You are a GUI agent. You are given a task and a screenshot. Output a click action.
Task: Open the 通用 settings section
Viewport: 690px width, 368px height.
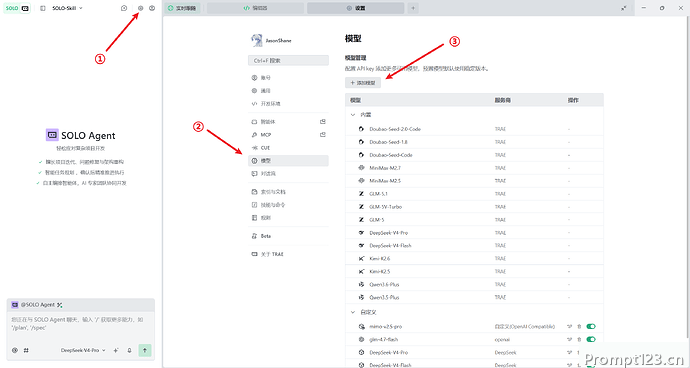point(288,91)
